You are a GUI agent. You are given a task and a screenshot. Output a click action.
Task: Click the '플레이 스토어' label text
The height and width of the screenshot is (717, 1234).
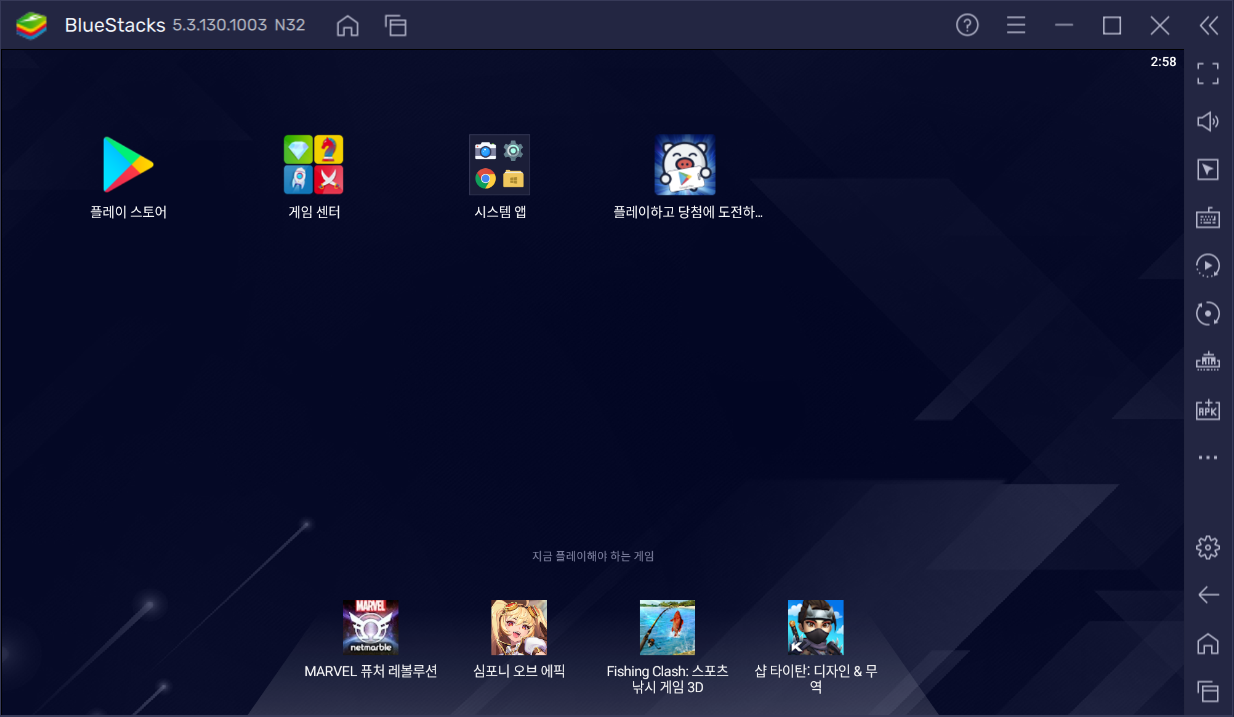(x=128, y=212)
